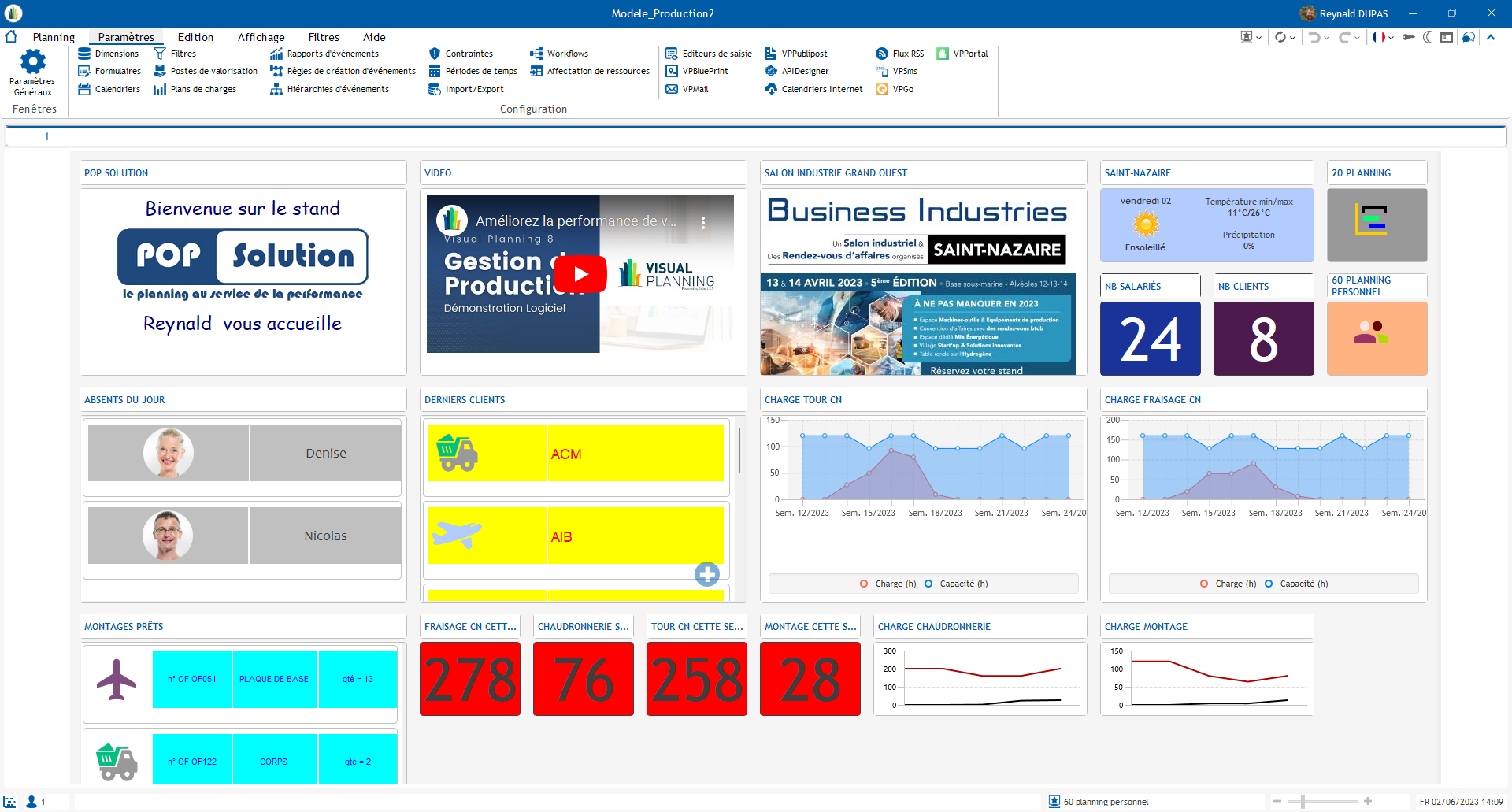Collapse the ribbon with the chevron
The image size is (1512, 812).
click(1491, 37)
